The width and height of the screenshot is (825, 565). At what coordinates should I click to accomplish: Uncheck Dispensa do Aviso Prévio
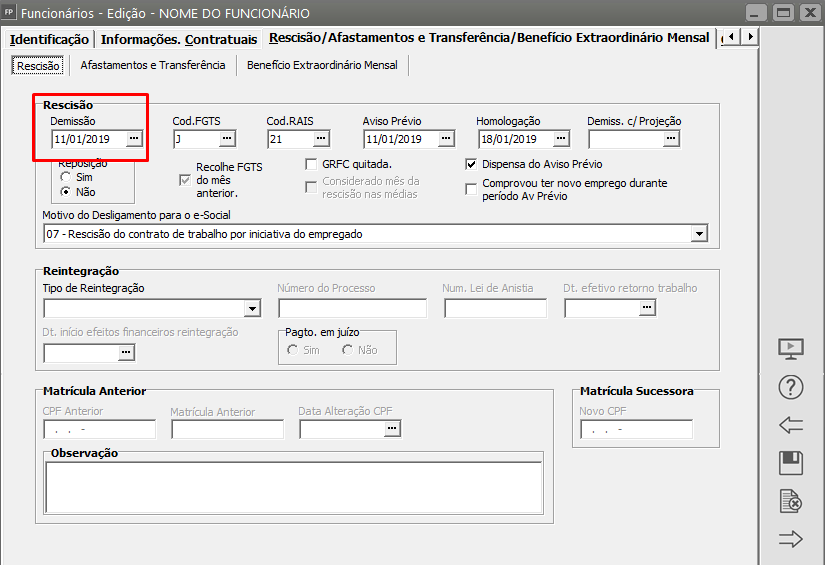(x=472, y=164)
